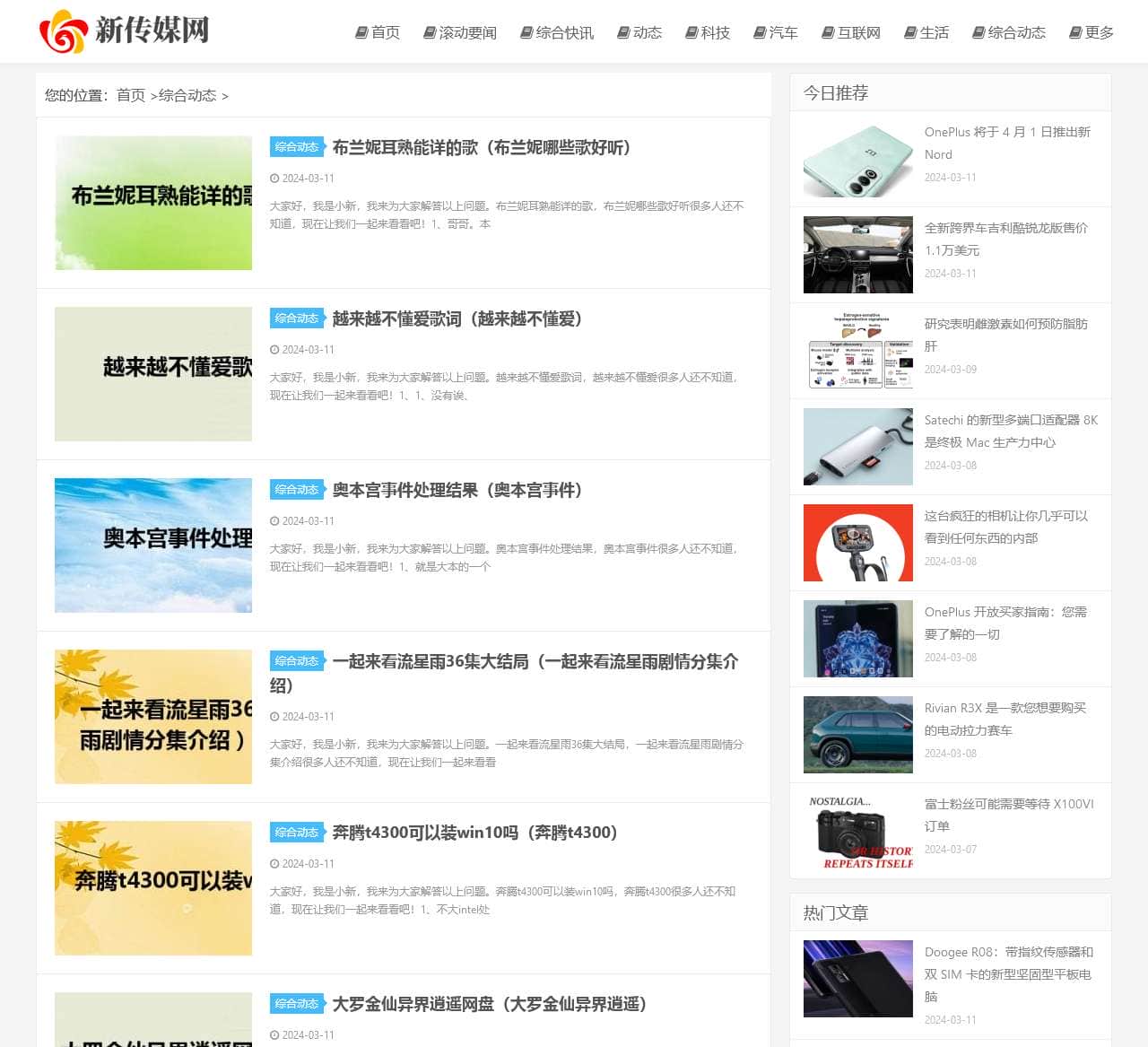The width and height of the screenshot is (1148, 1047).
Task: Click the book icon beside 互联网
Action: point(828,32)
